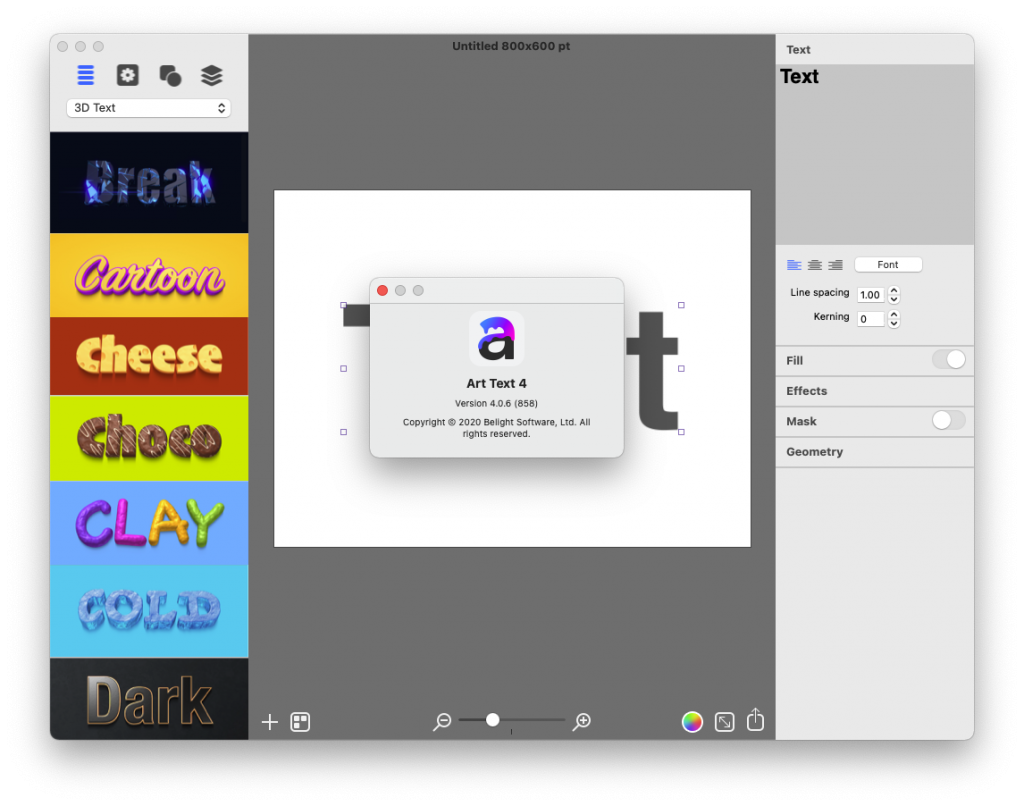Toggle the Fill switch
Image resolution: width=1024 pixels, height=806 pixels.
click(x=949, y=359)
